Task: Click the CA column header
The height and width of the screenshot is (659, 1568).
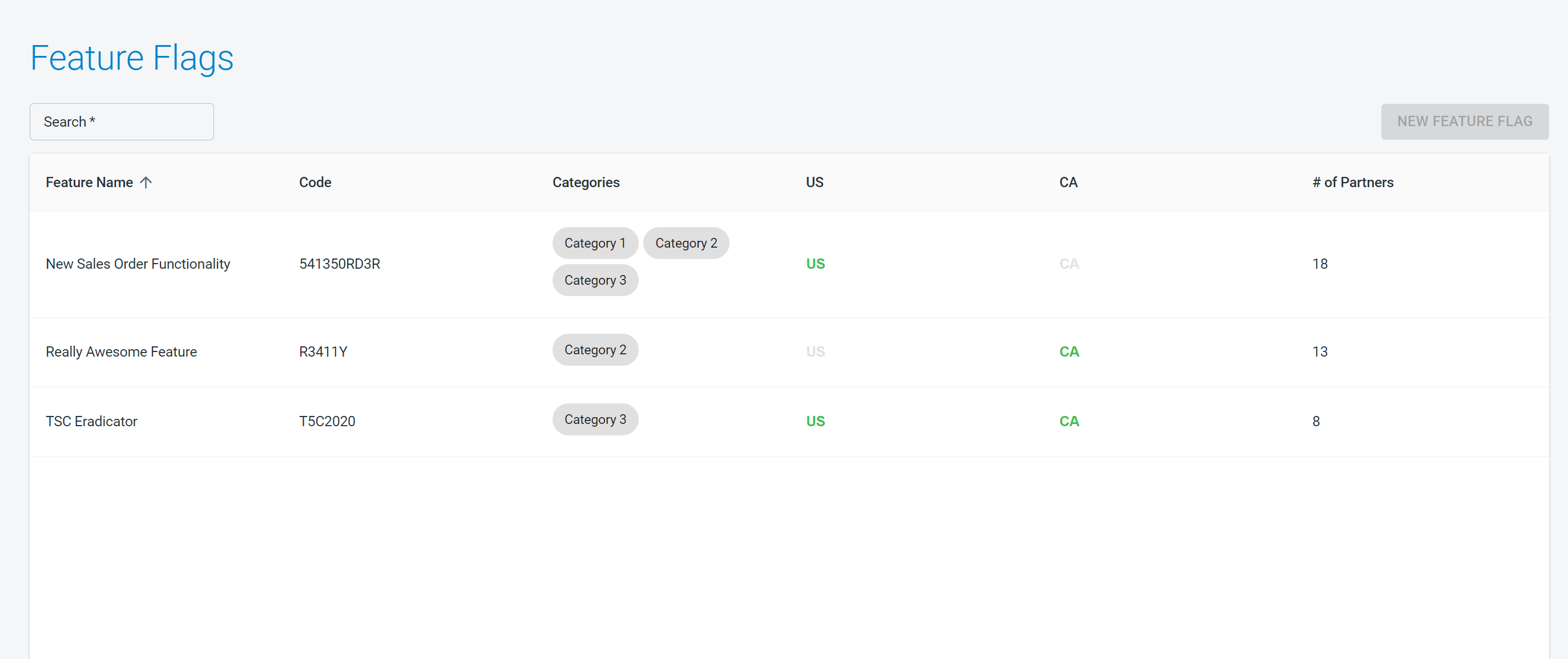Action: (1069, 182)
